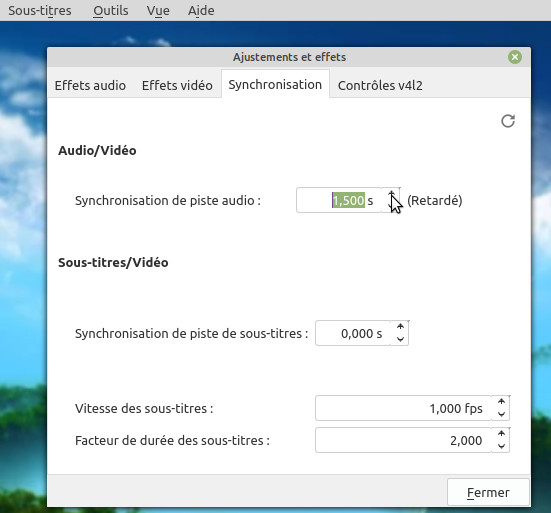This screenshot has width=551, height=513.
Task: Increase subtitle track synchronisation value
Action: pos(400,327)
